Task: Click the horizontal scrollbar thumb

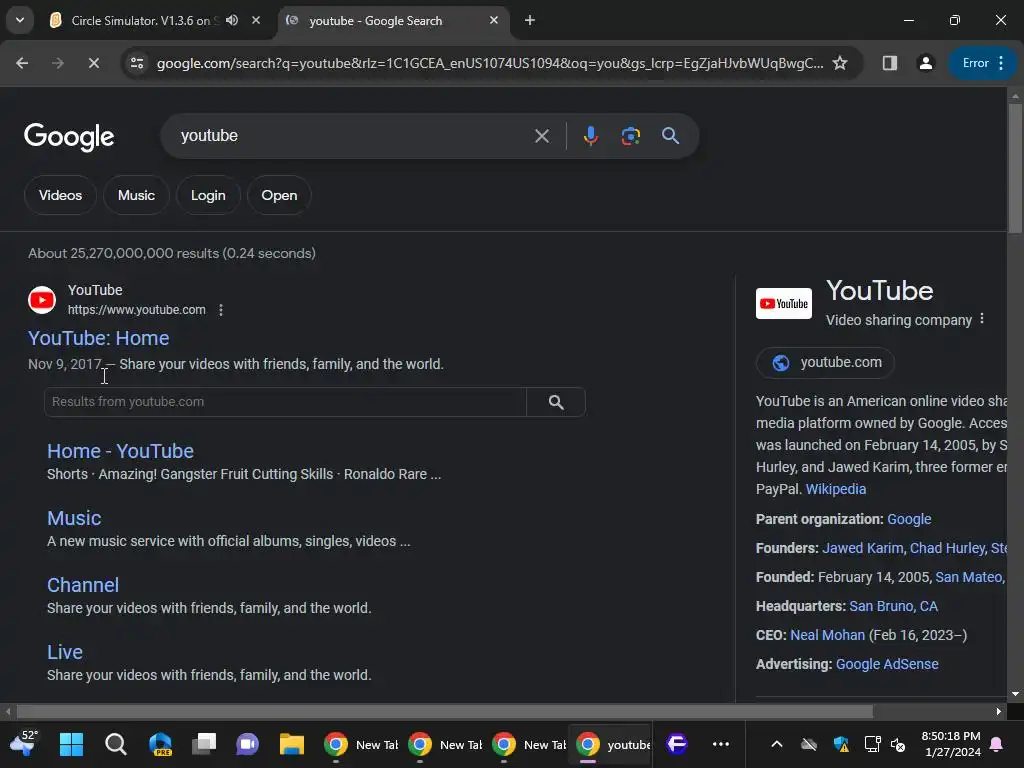Action: click(444, 711)
